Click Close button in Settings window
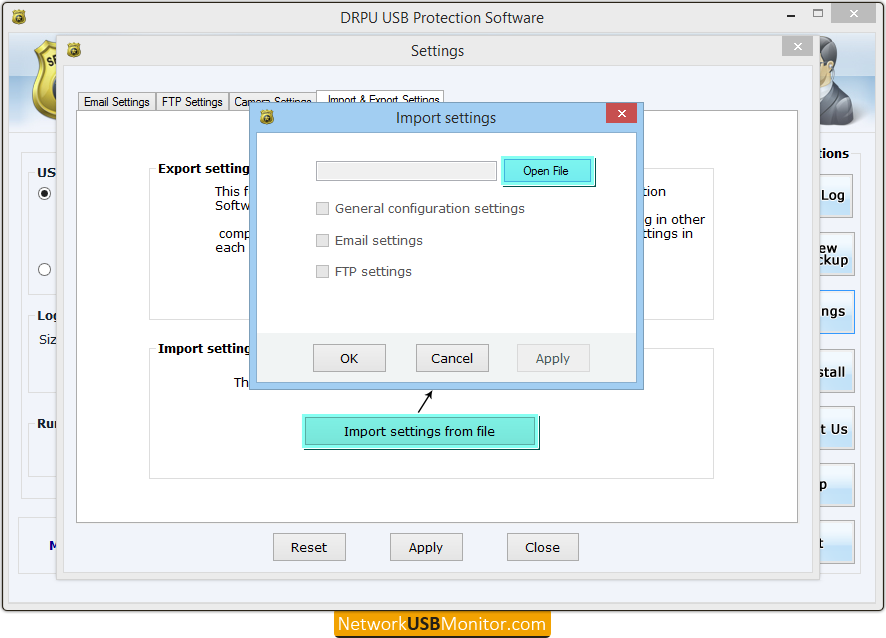The width and height of the screenshot is (886, 638). click(x=542, y=547)
